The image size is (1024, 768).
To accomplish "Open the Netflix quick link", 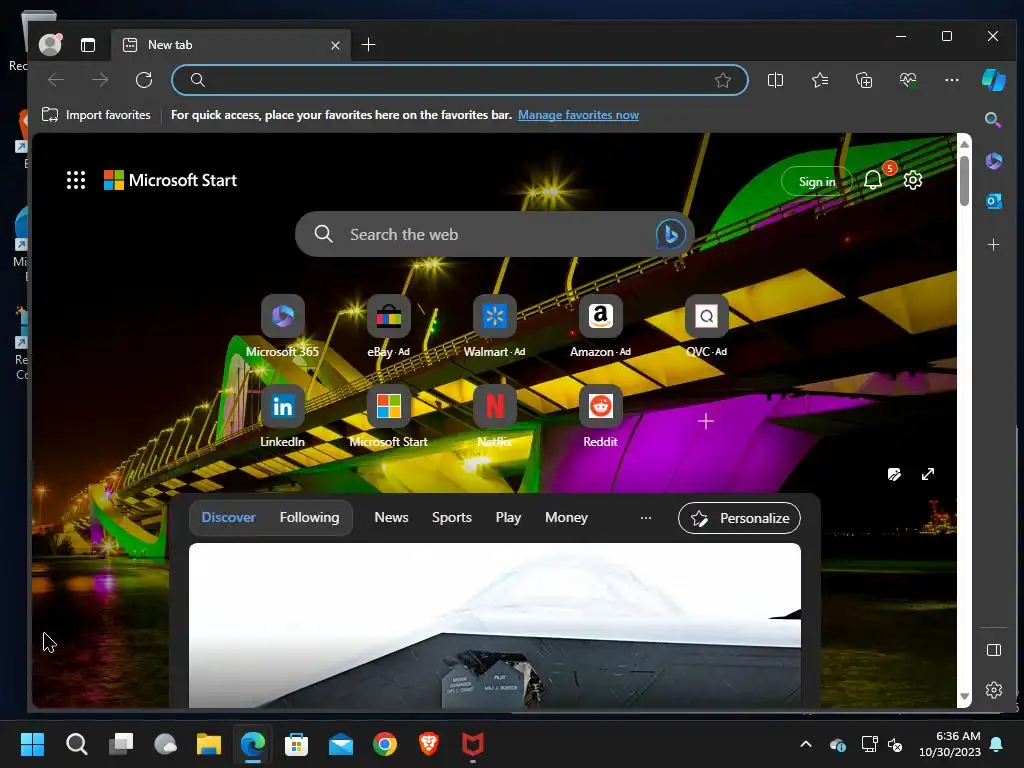I will tap(494, 417).
